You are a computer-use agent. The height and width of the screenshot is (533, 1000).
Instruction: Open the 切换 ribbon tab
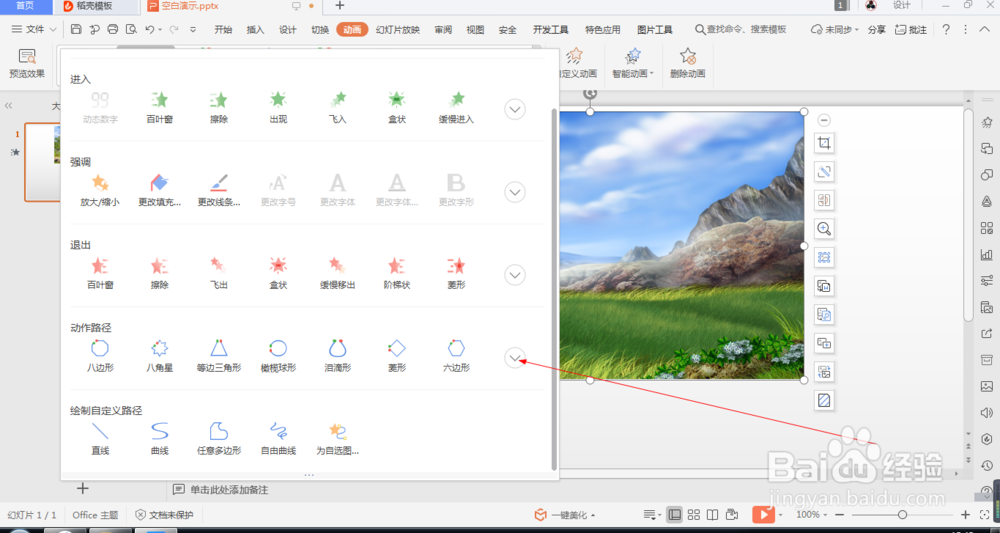pos(320,30)
